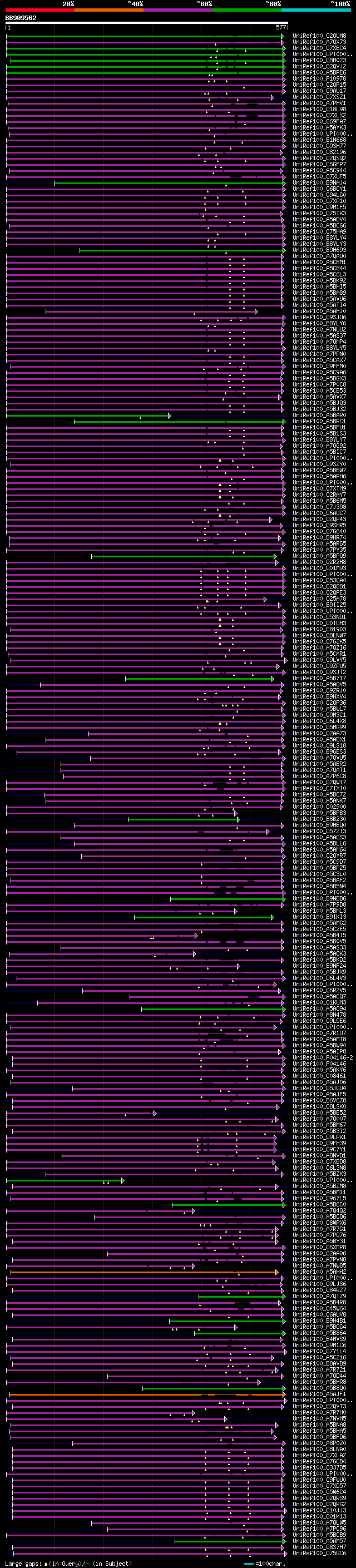
Task: Click the cyan ~100% identity legend swatch
Action: (317, 10)
